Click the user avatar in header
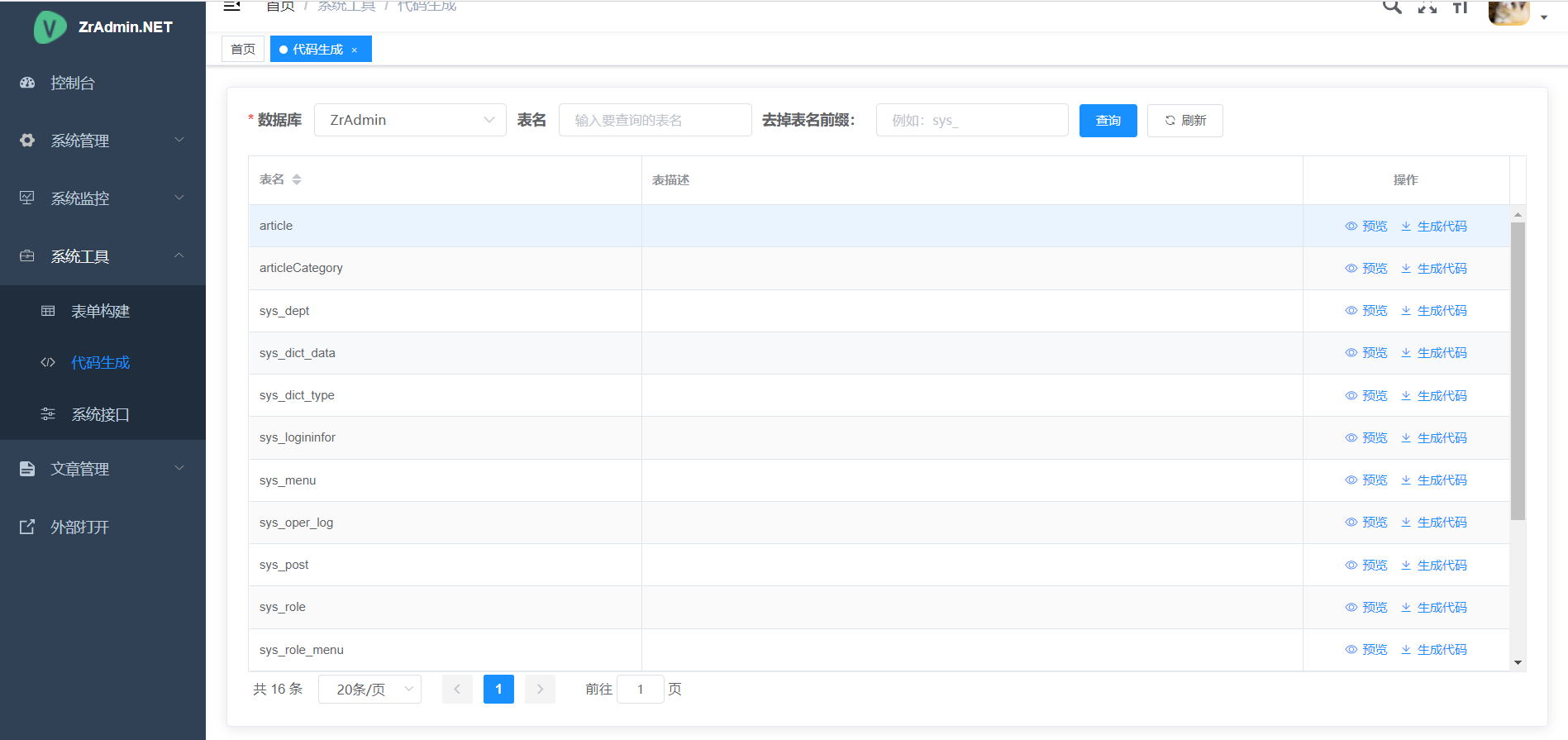1568x740 pixels. [1508, 12]
